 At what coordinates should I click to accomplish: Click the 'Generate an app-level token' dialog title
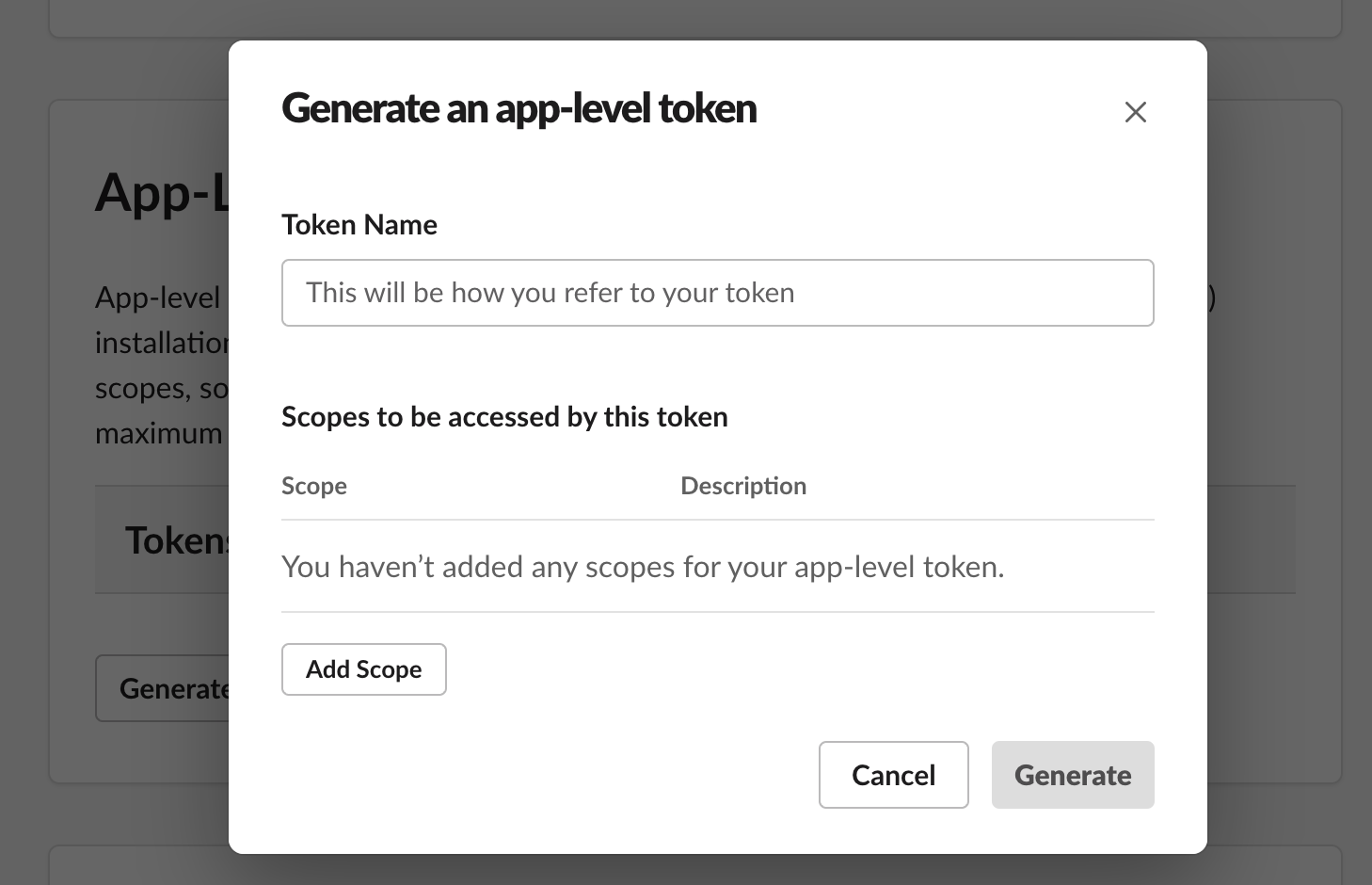tap(518, 108)
